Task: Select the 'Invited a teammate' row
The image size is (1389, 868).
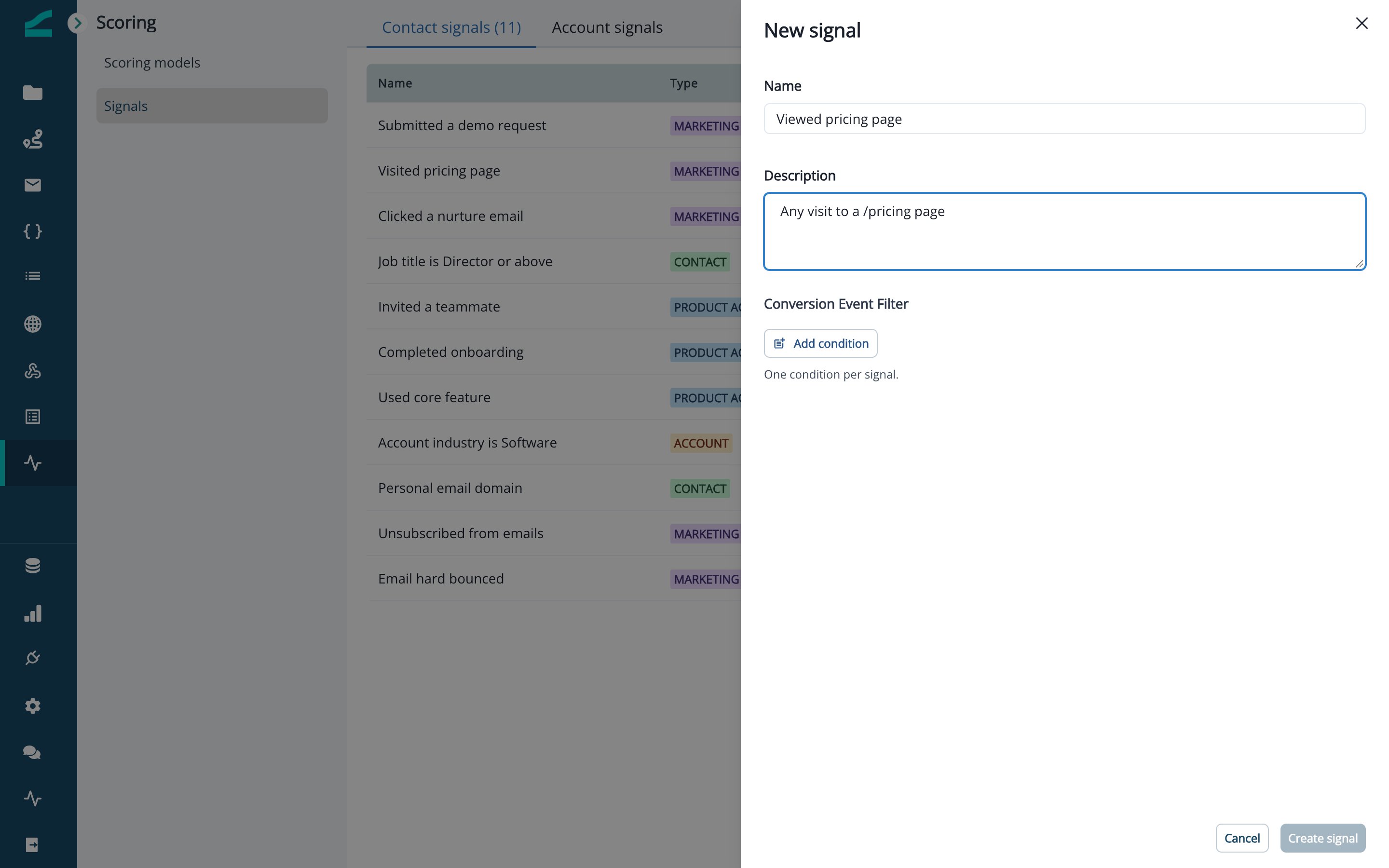Action: click(x=553, y=307)
